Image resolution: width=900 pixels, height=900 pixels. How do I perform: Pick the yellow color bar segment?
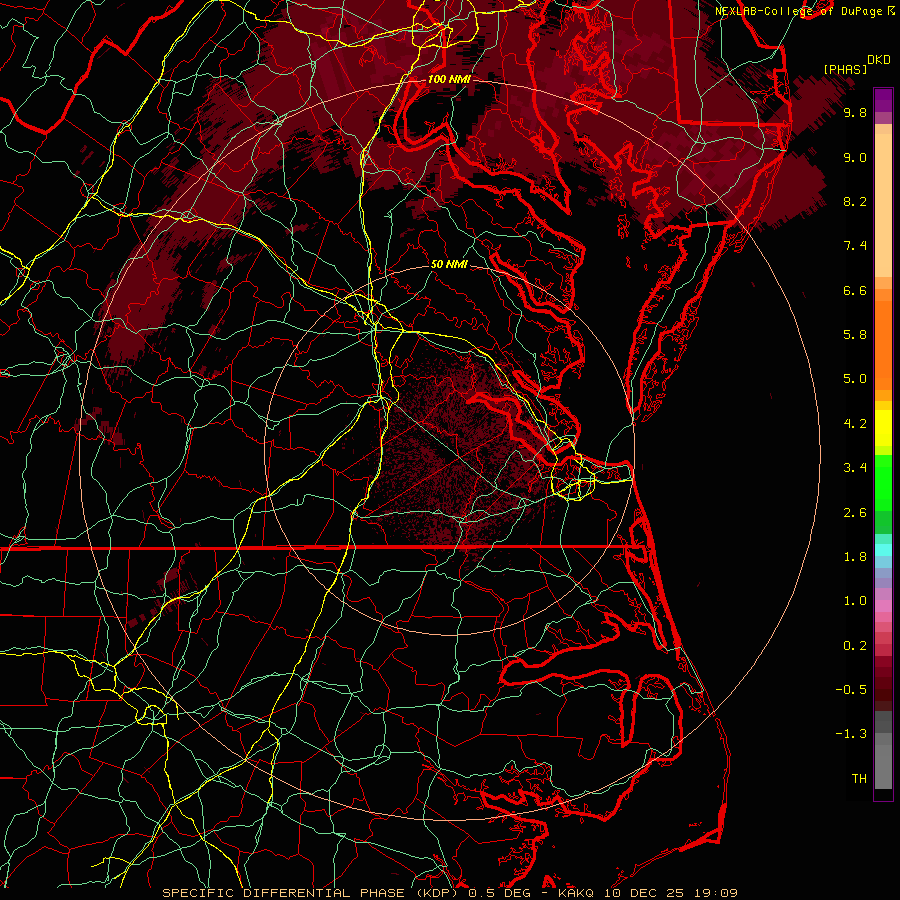(x=883, y=428)
